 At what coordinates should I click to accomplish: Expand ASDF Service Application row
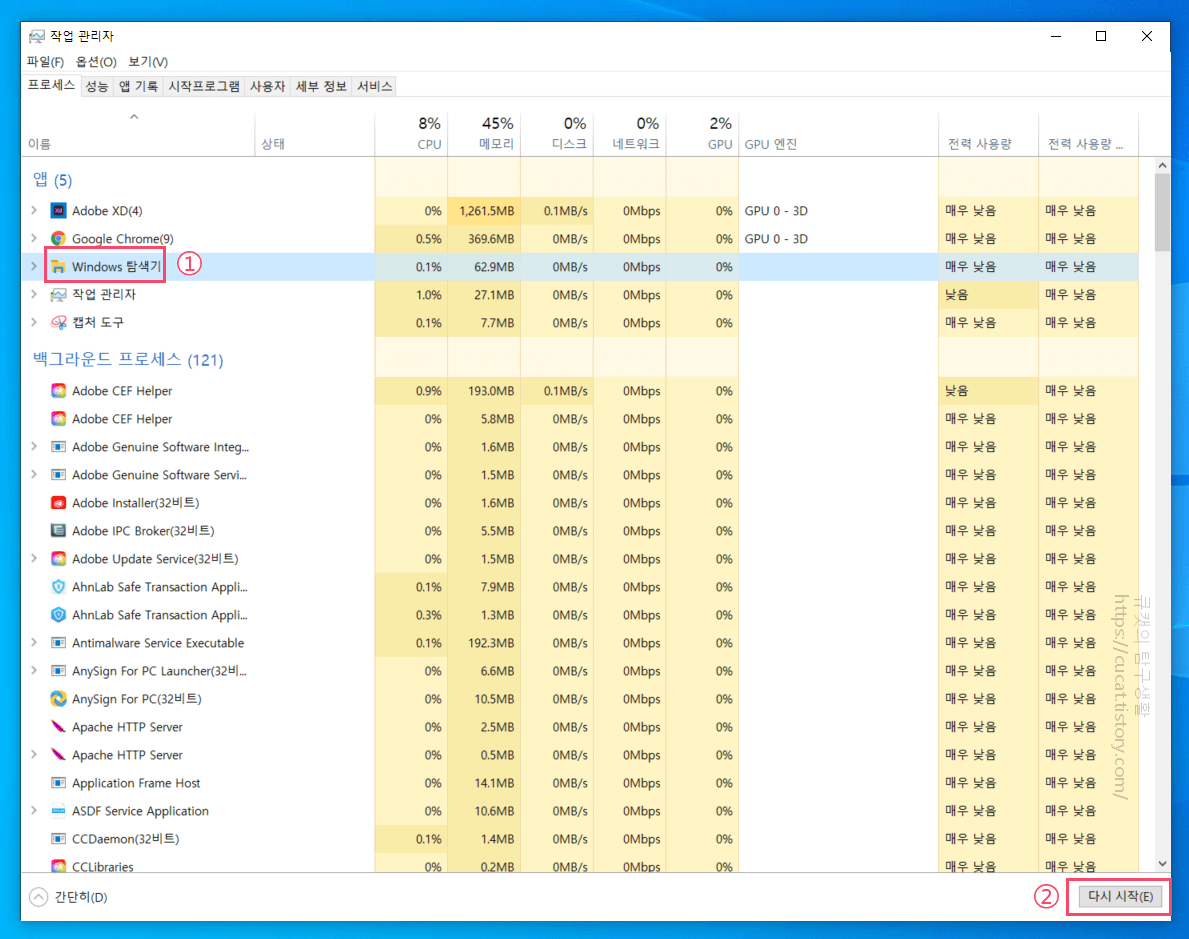[34, 811]
